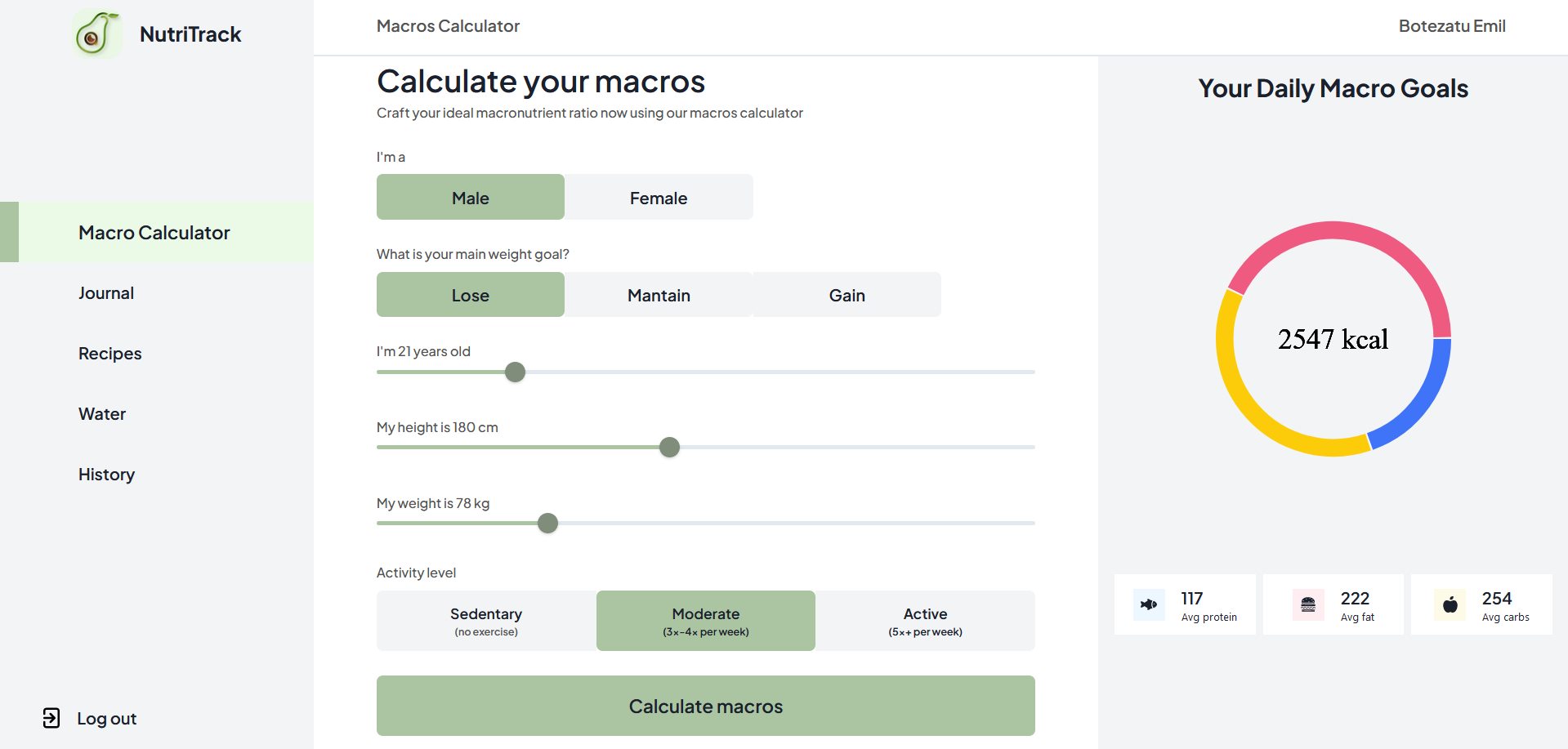Click the NutriTrack avocado logo
Image resolution: width=1568 pixels, height=749 pixels.
97,33
